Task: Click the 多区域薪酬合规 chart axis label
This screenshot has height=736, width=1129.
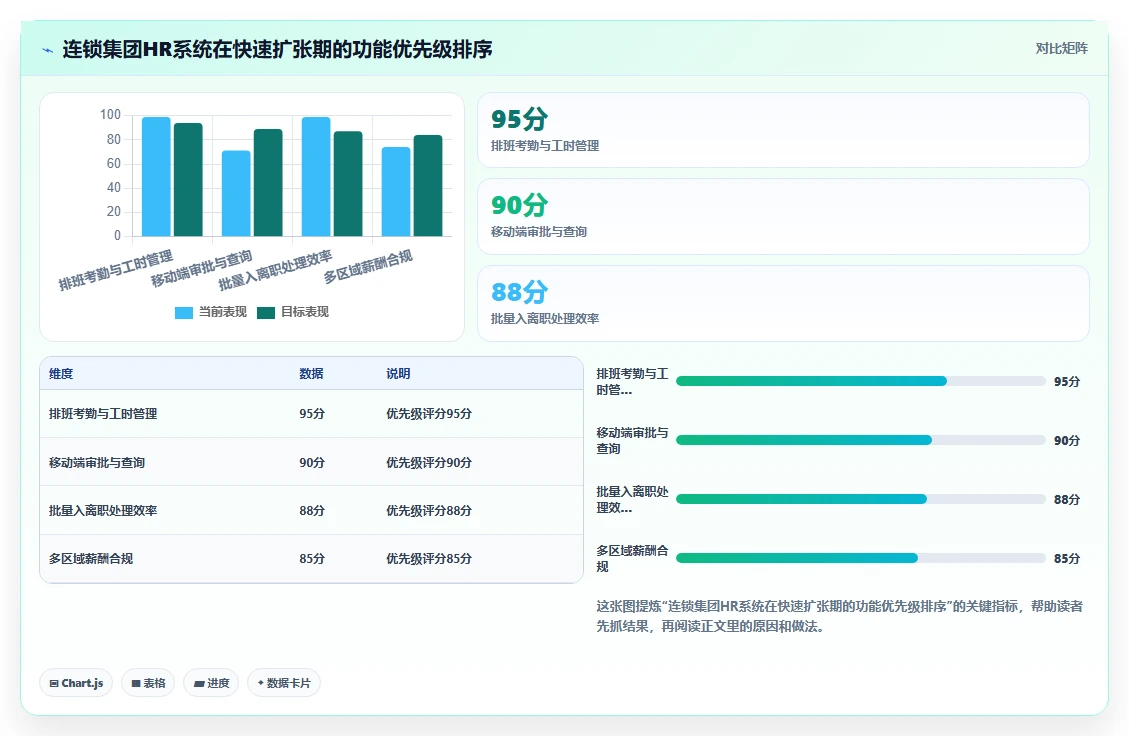Action: (x=368, y=266)
